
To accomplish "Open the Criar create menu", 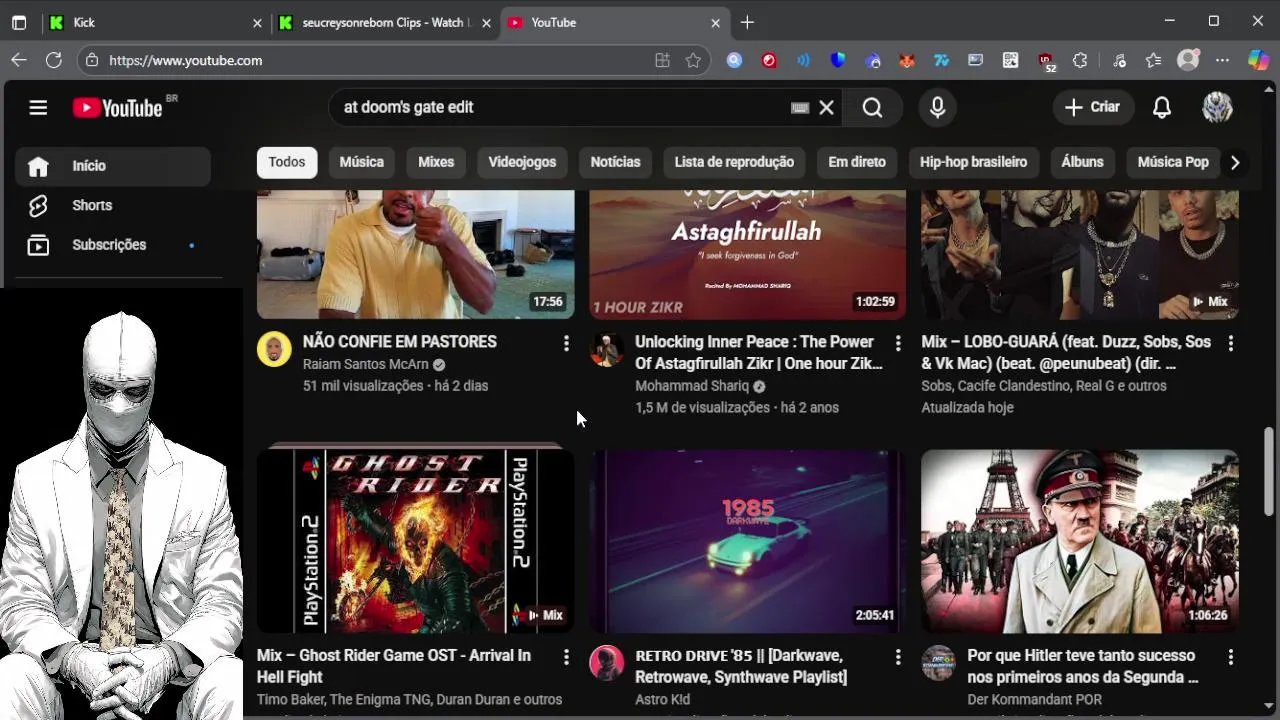I will 1092,107.
